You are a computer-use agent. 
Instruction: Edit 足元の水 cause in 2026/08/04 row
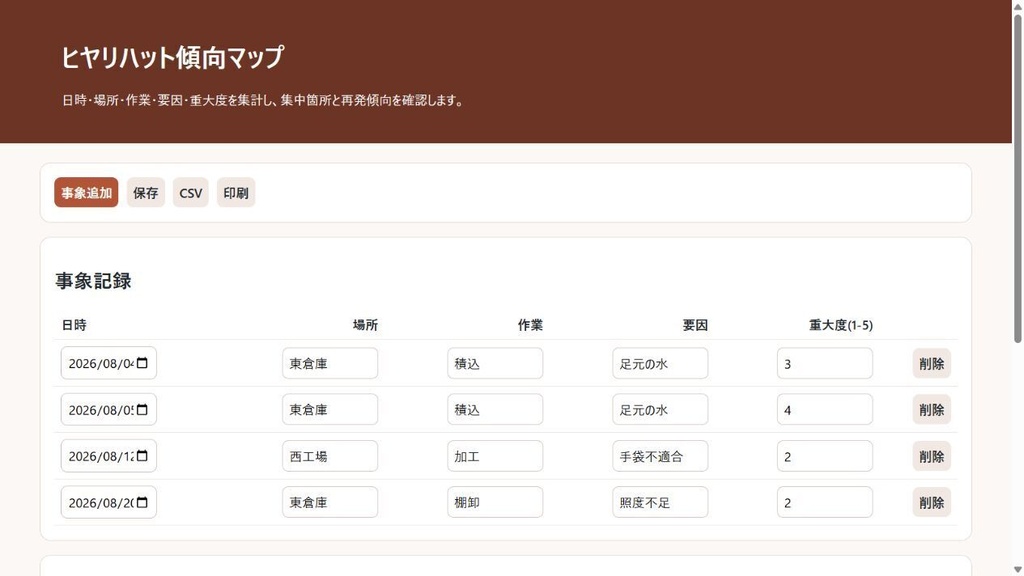click(x=660, y=363)
